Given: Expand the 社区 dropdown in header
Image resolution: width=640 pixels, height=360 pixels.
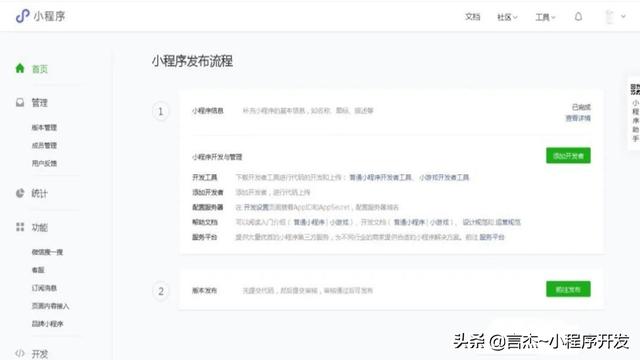Looking at the screenshot, I should (507, 17).
